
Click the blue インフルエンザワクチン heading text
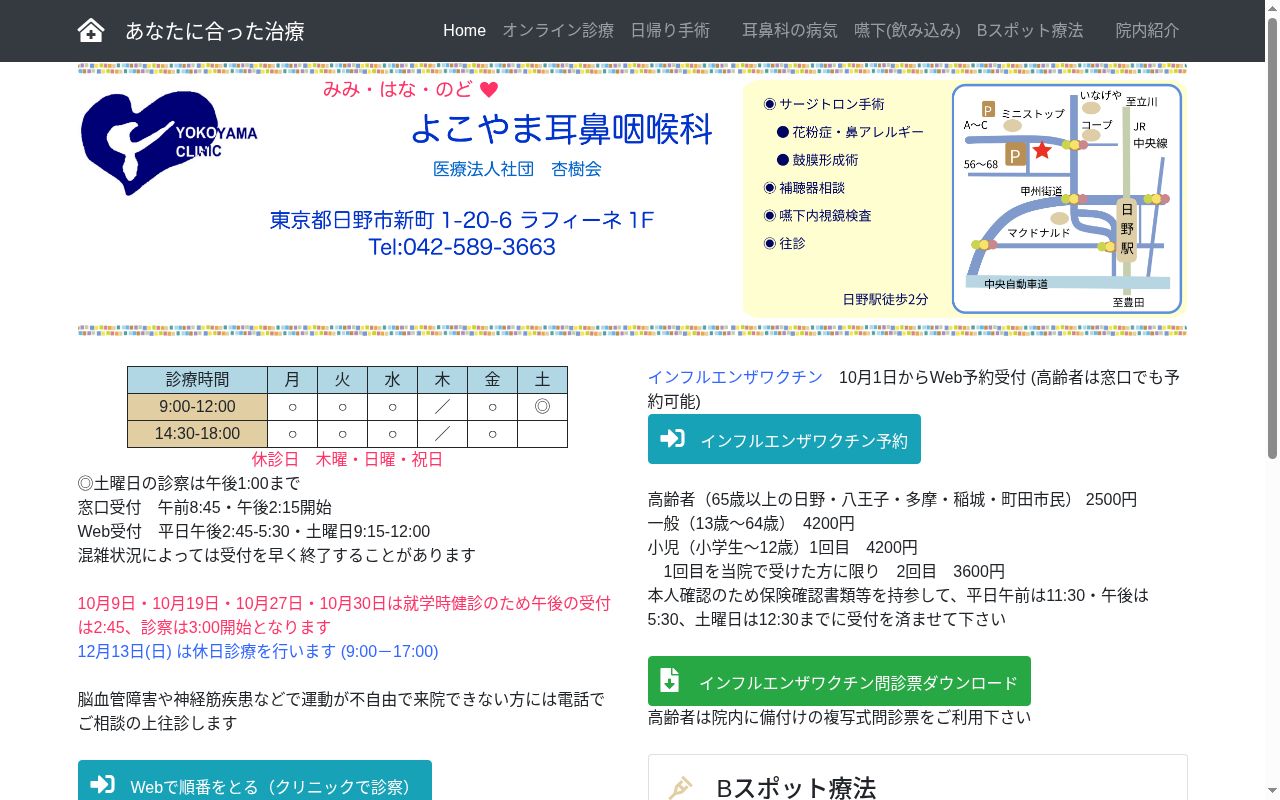pos(735,377)
